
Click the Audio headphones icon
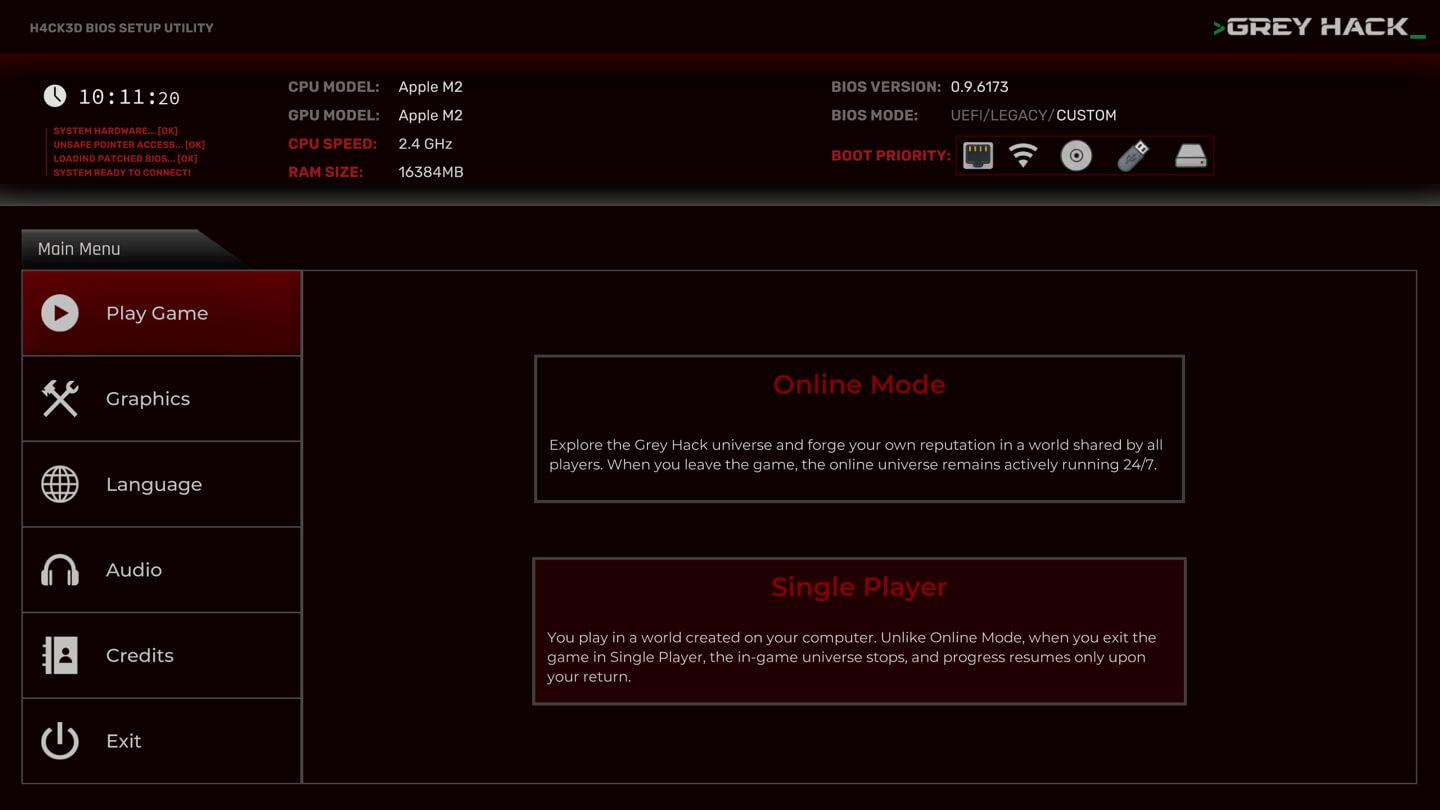coord(60,570)
